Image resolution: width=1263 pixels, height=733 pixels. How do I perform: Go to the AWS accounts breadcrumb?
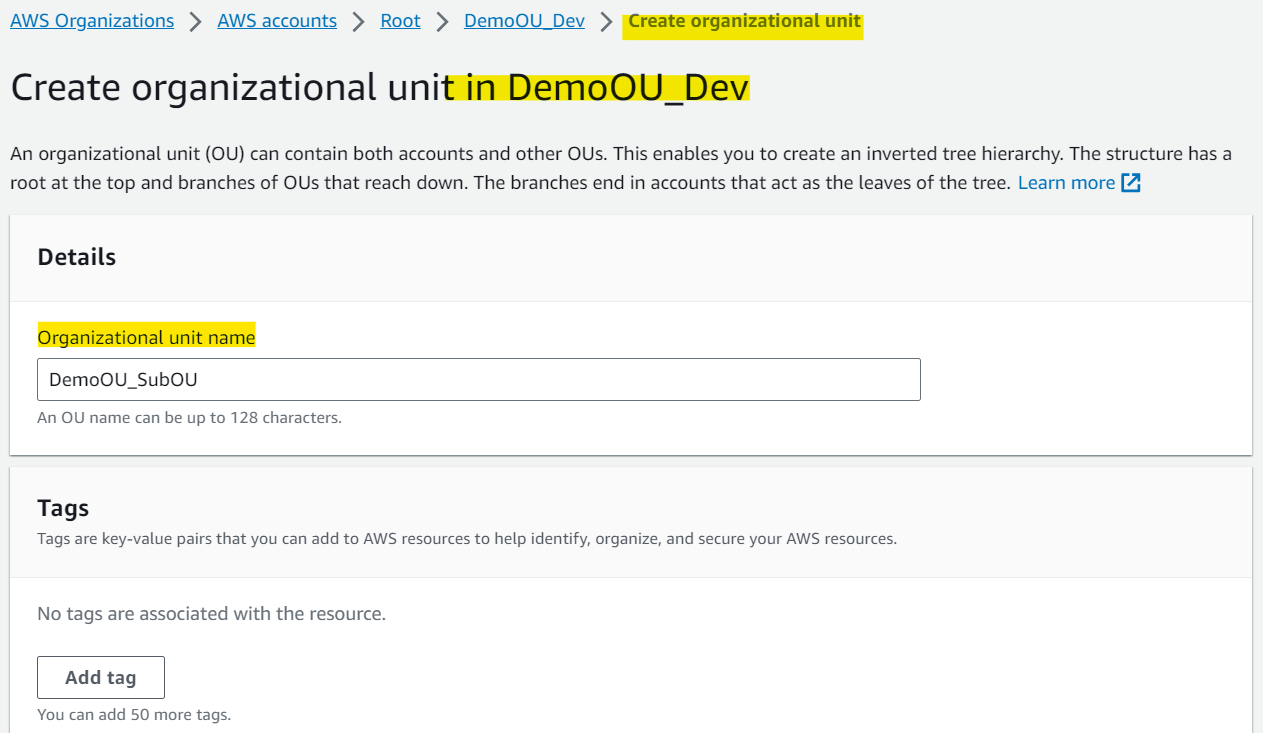277,21
